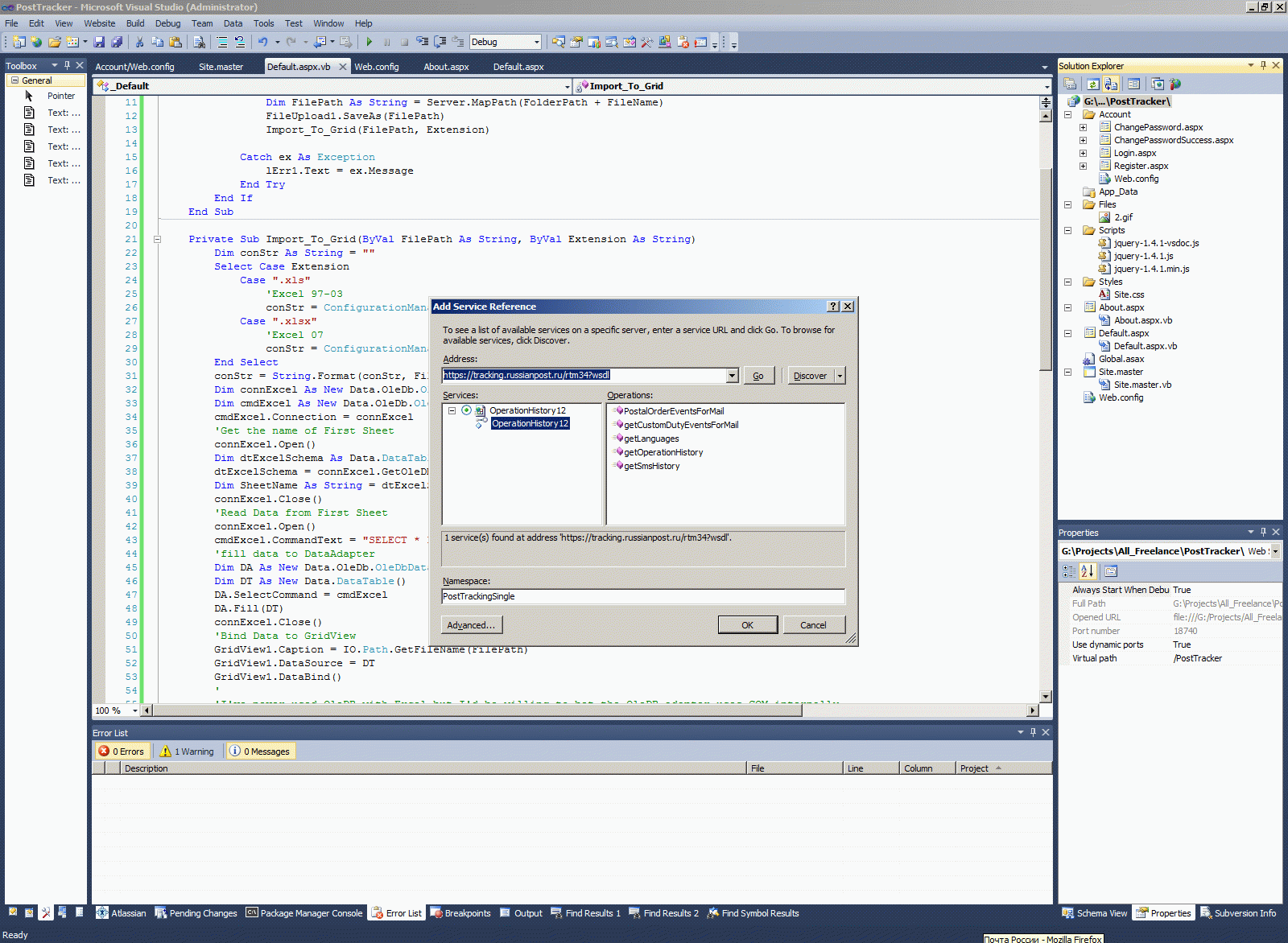1288x943 pixels.
Task: Toggle the 1 Warning filter
Action: click(x=187, y=752)
